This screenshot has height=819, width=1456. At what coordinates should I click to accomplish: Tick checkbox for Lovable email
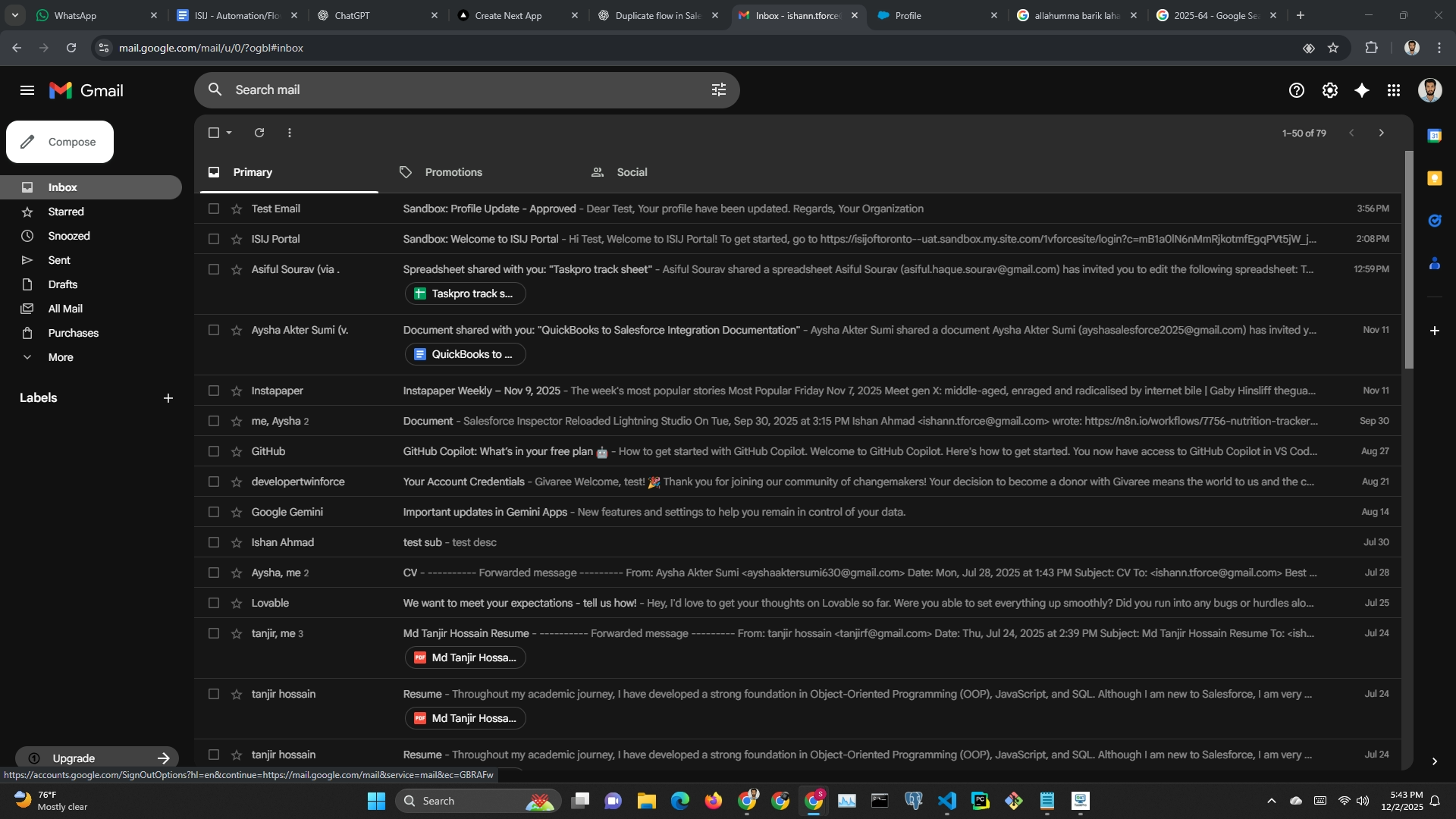[x=214, y=603]
